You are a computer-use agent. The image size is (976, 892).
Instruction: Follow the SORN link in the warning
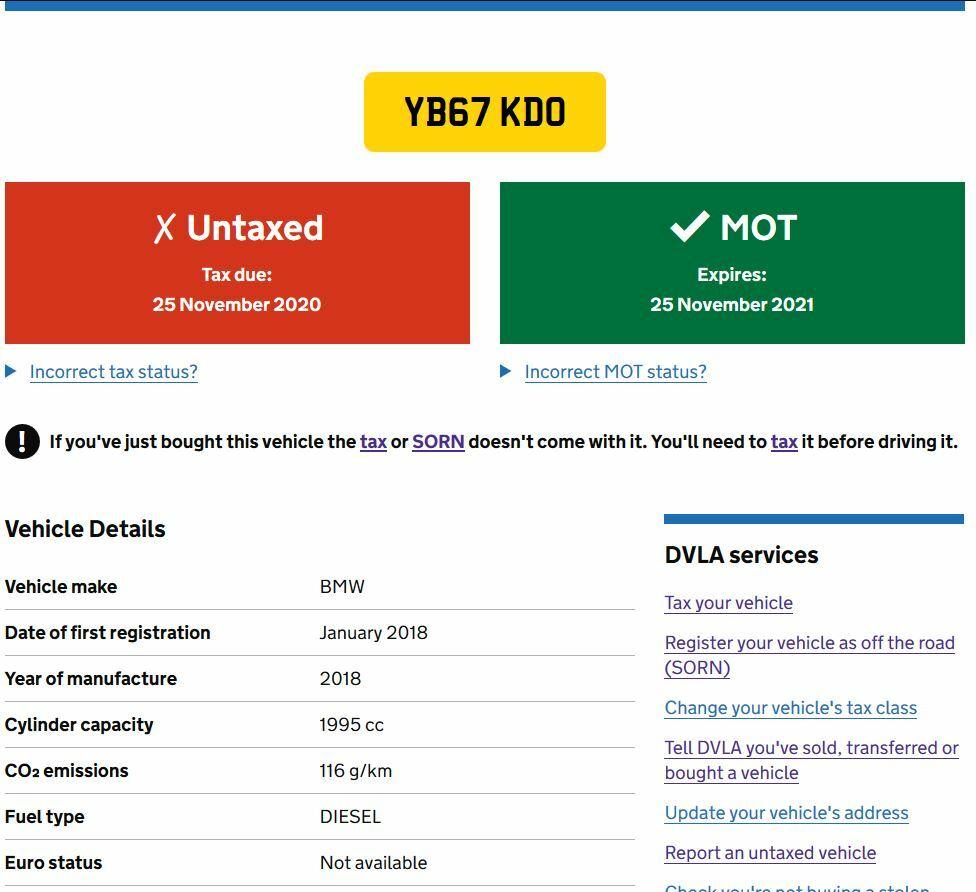[438, 442]
